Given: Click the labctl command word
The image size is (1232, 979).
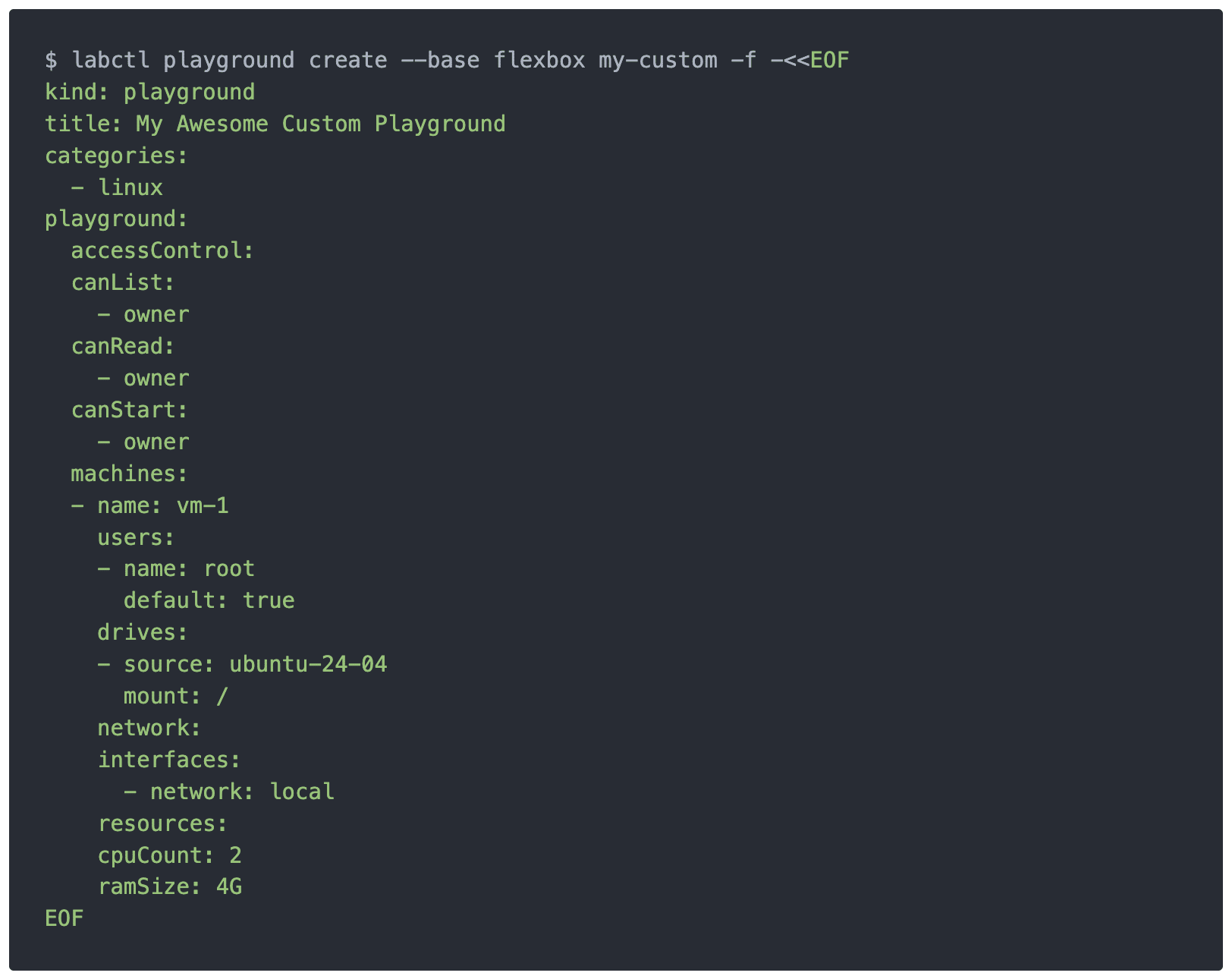Looking at the screenshot, I should (110, 60).
